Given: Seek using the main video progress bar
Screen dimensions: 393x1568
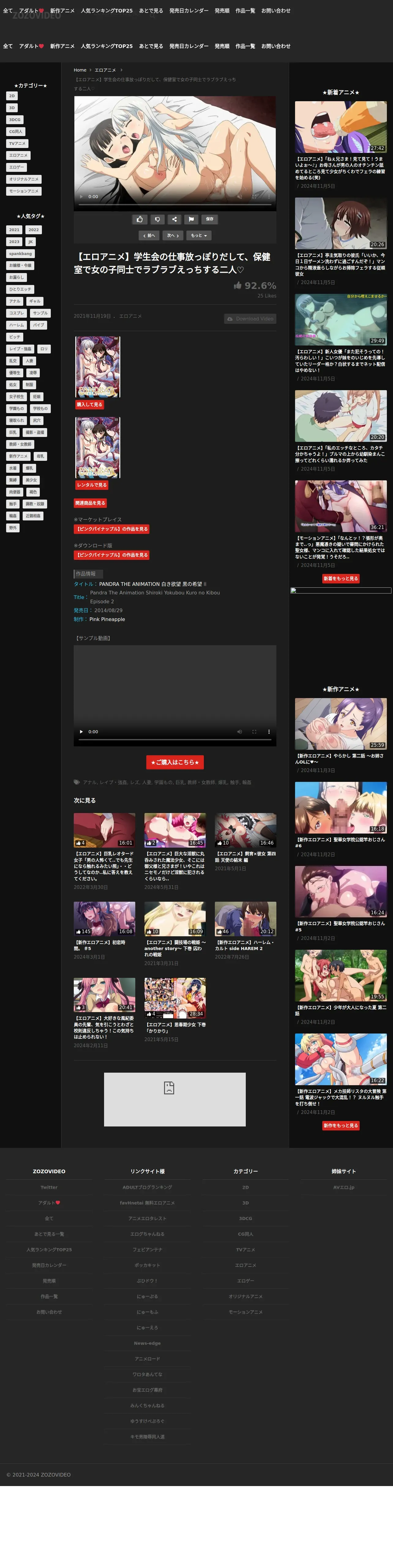Looking at the screenshot, I should tap(175, 205).
